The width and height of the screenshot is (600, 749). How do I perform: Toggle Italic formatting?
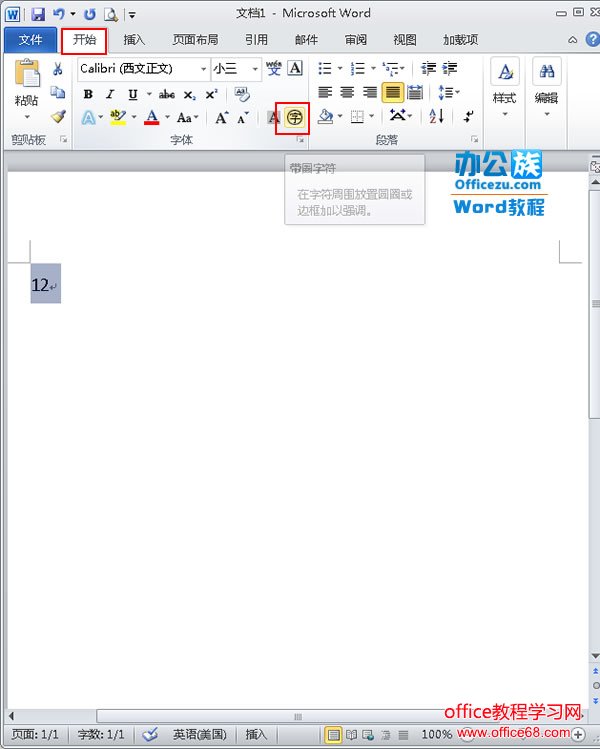[110, 94]
